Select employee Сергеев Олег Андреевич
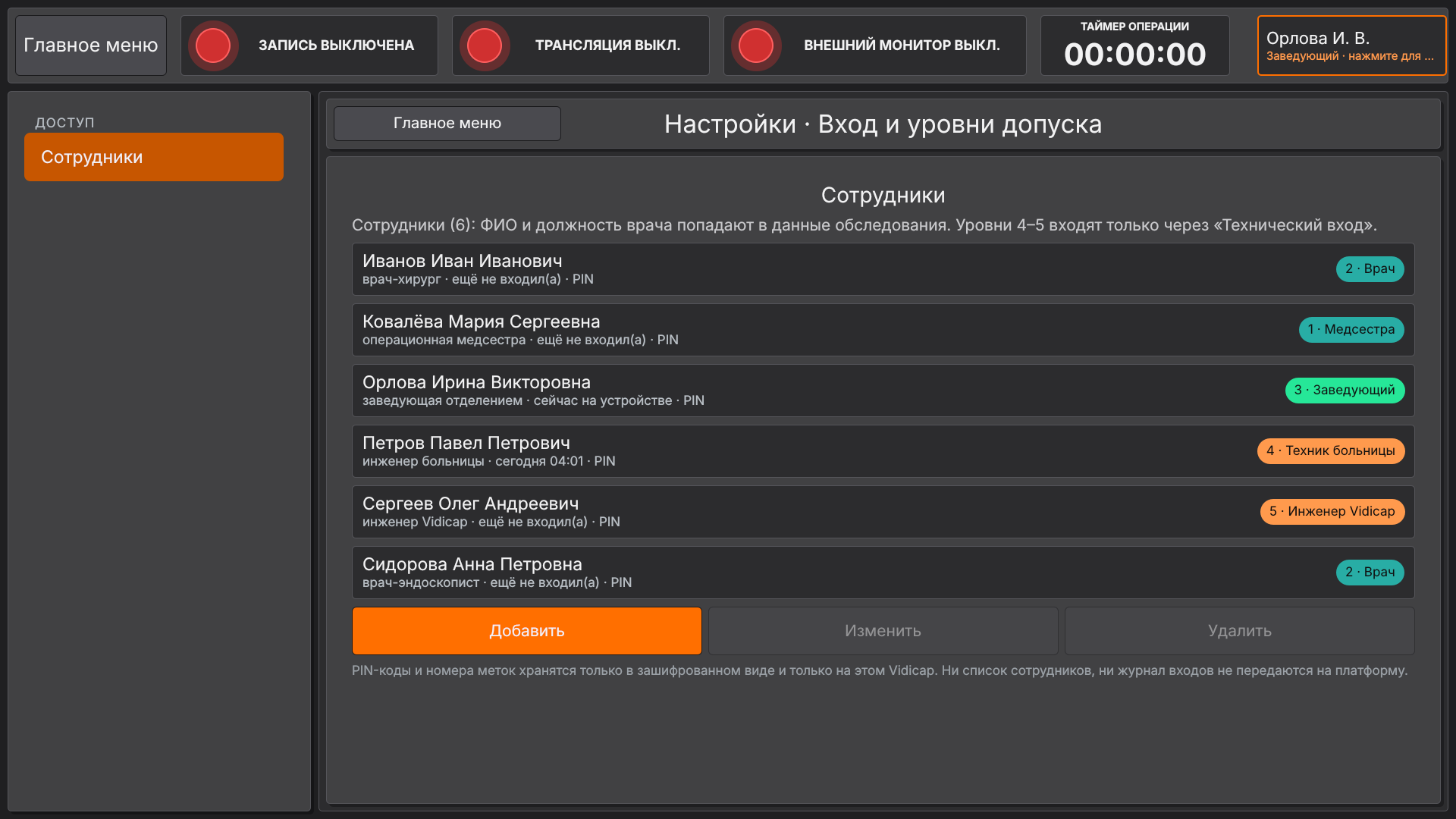 pyautogui.click(x=883, y=512)
